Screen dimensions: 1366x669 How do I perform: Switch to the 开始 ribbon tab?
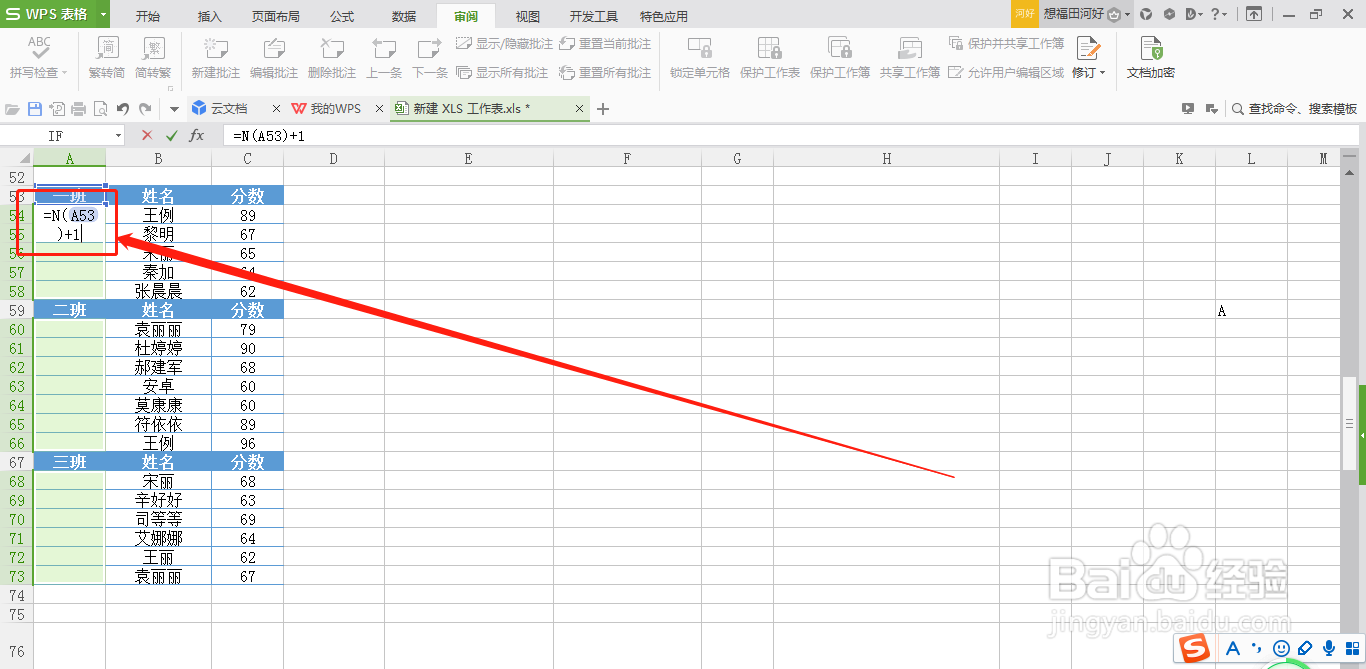[148, 16]
